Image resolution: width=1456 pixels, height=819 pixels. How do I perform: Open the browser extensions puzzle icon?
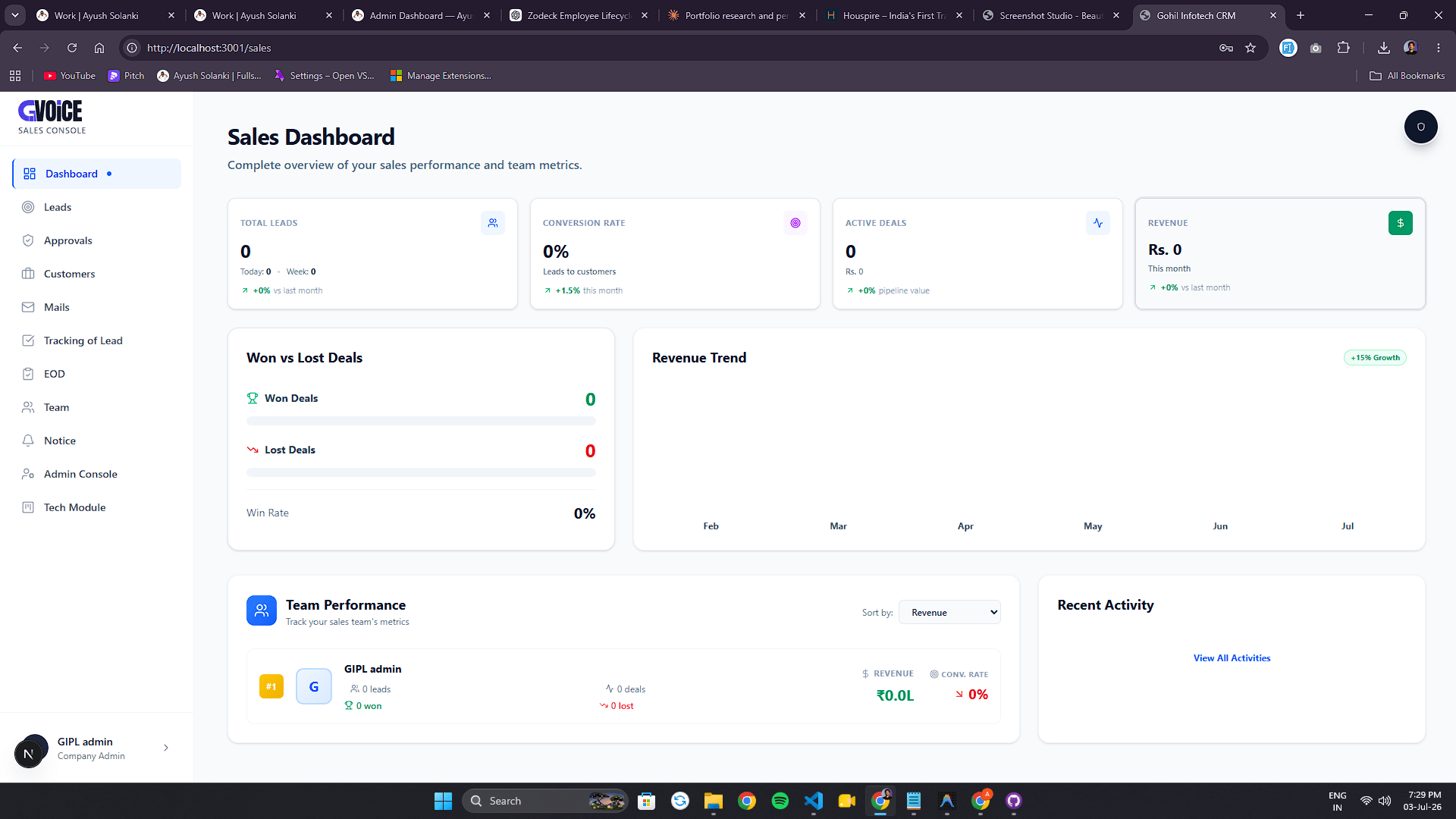(1343, 48)
